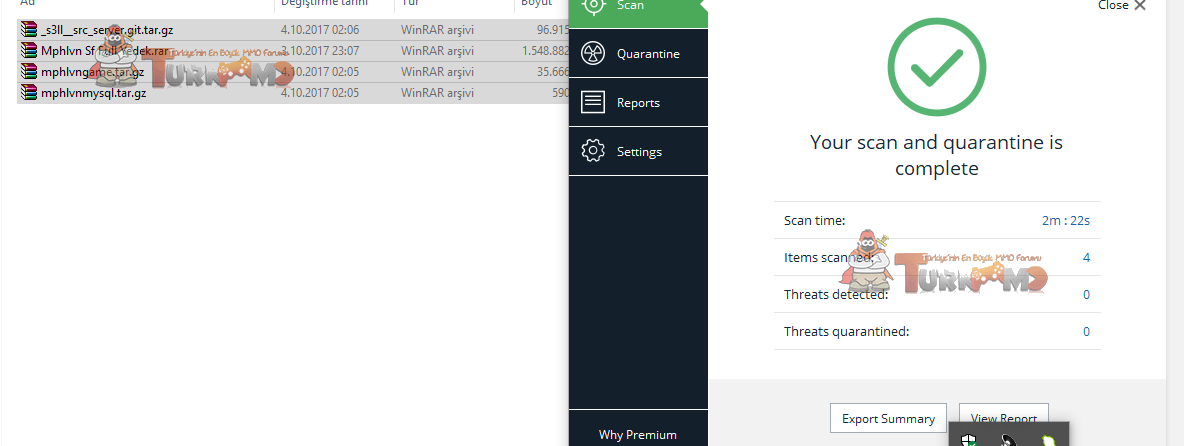Screen dimensions: 1184x446
Task: Select the mphlvngame.tar.gz file row
Action: (92, 72)
